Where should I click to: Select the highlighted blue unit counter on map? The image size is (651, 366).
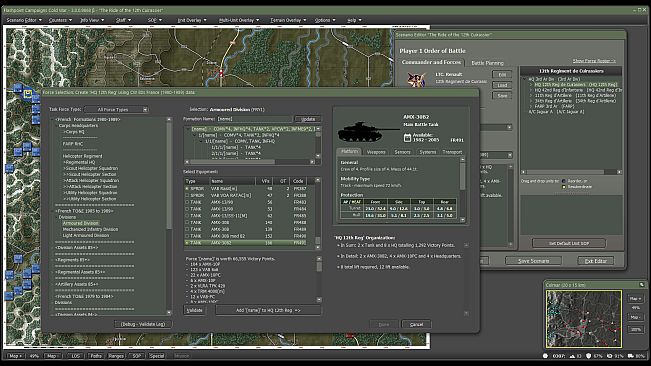(27, 93)
